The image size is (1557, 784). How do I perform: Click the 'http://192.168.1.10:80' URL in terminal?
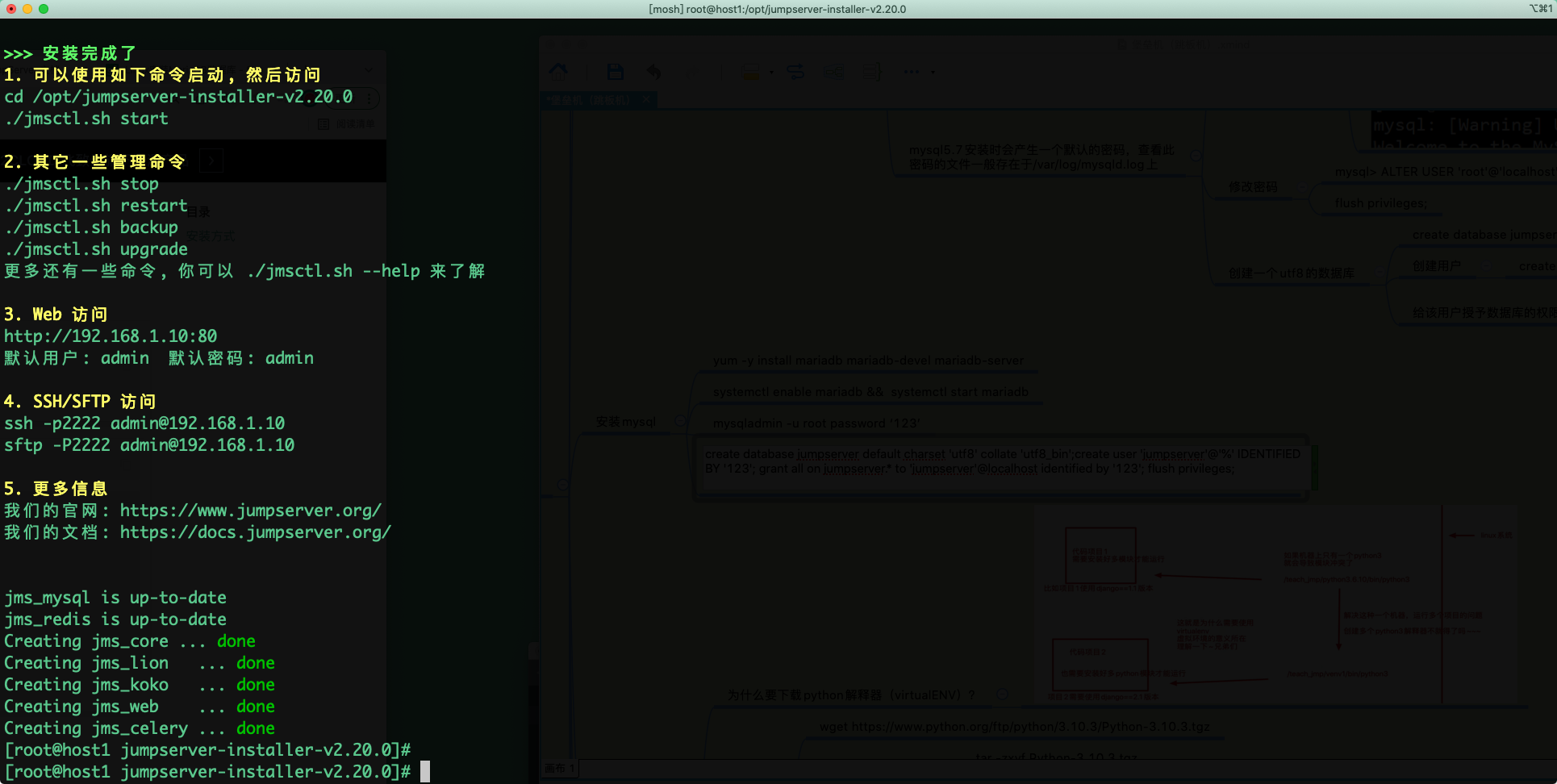click(111, 336)
